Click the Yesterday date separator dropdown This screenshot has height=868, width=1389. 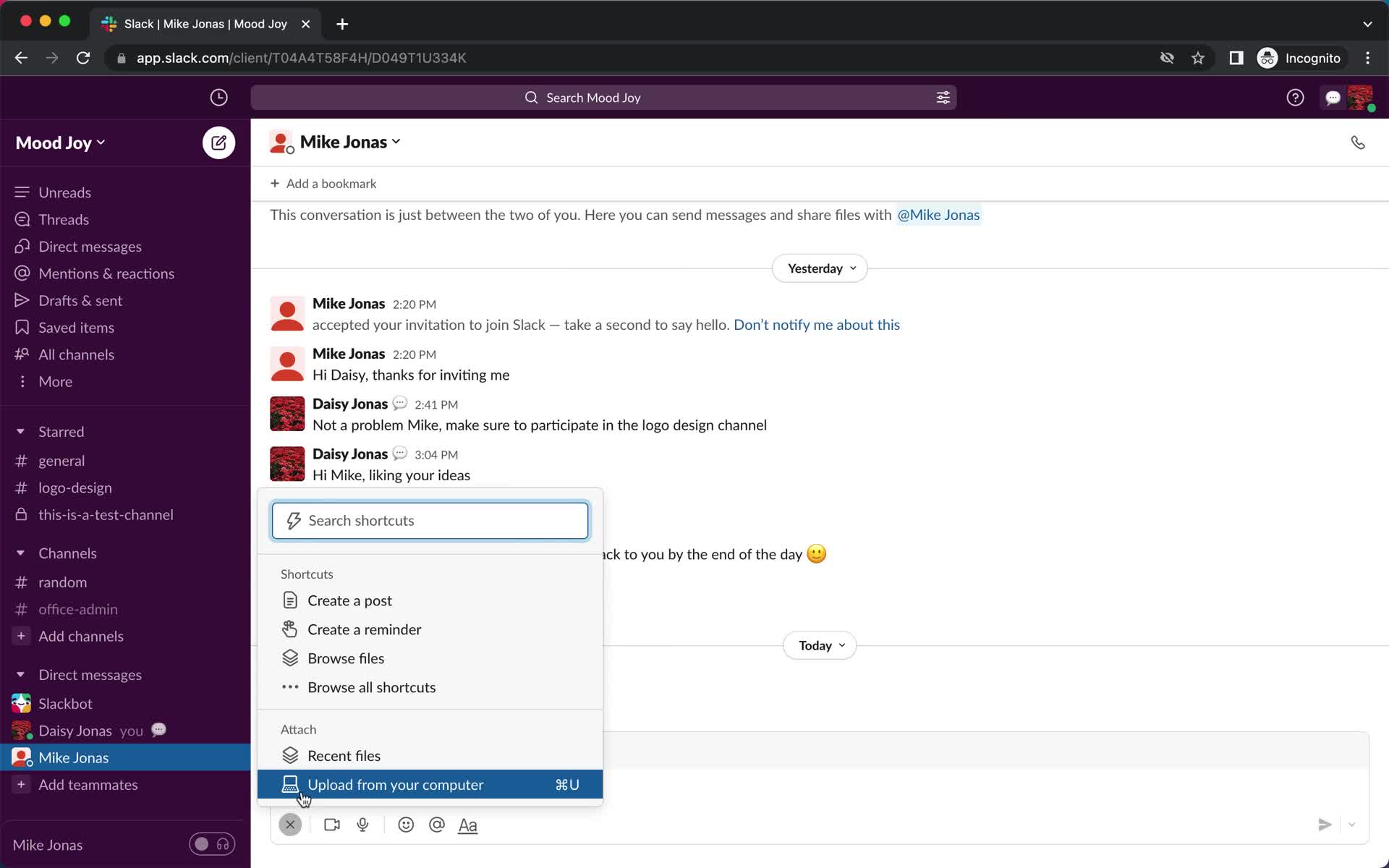[820, 268]
